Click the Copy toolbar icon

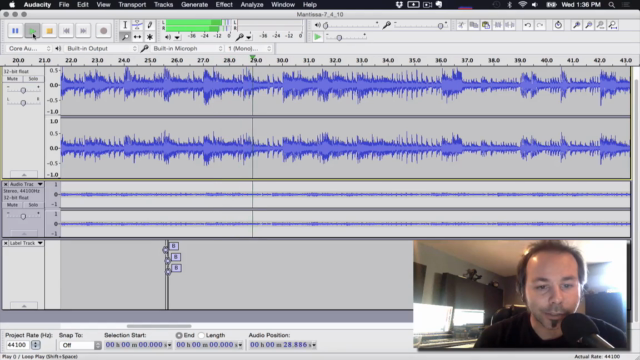pos(473,25)
